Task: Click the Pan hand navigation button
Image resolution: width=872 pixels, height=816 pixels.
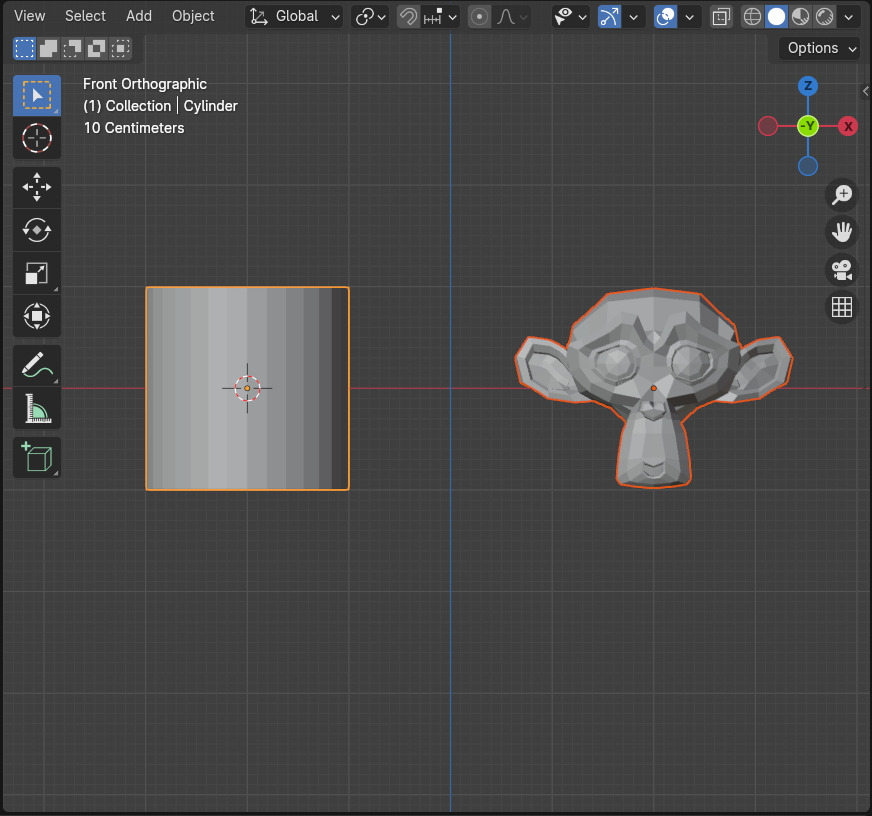Action: pyautogui.click(x=841, y=232)
